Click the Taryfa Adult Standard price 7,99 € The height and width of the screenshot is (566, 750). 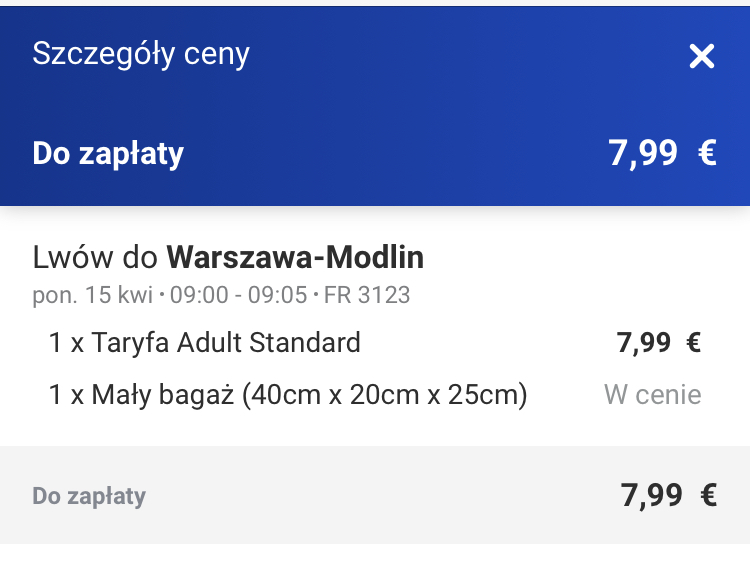click(x=659, y=343)
